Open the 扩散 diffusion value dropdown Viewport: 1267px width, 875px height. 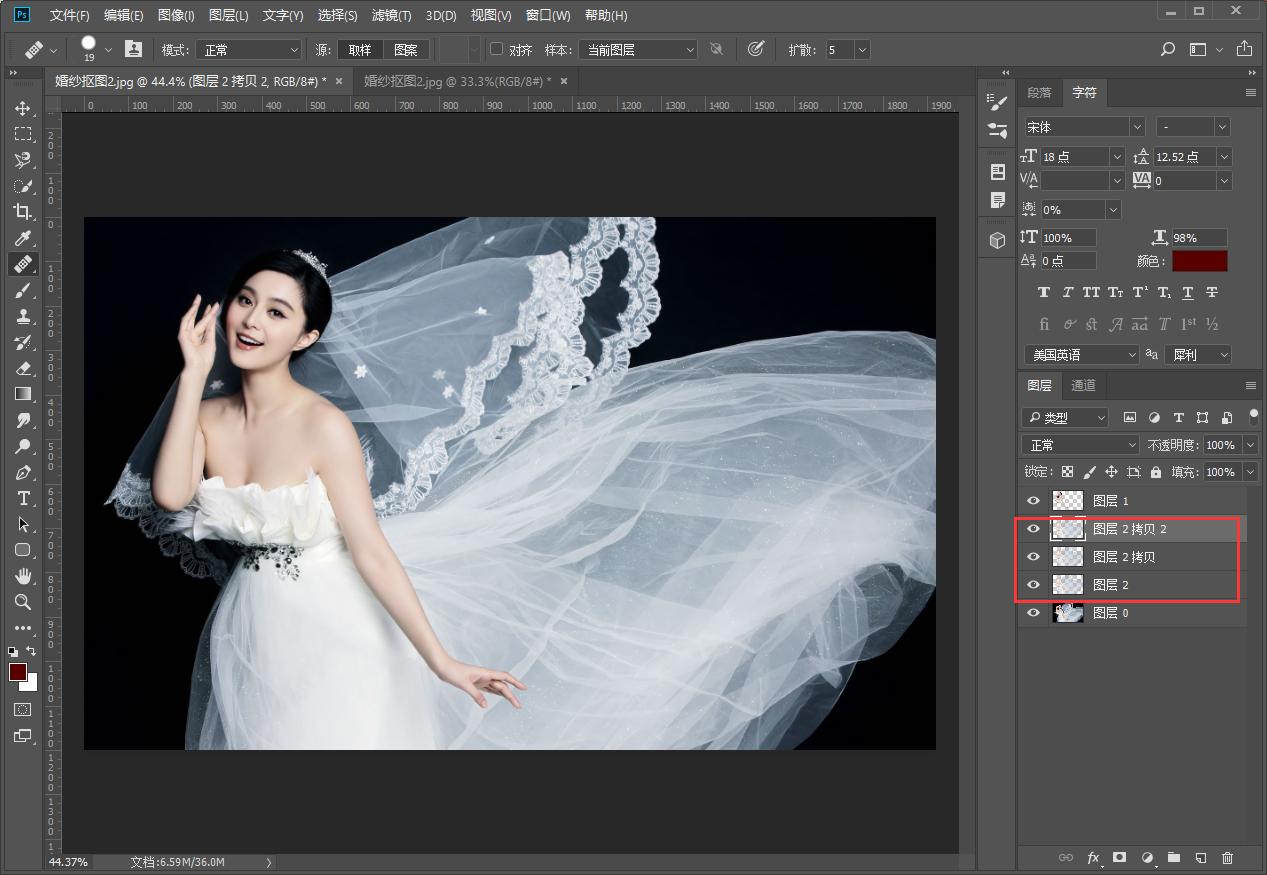point(862,49)
